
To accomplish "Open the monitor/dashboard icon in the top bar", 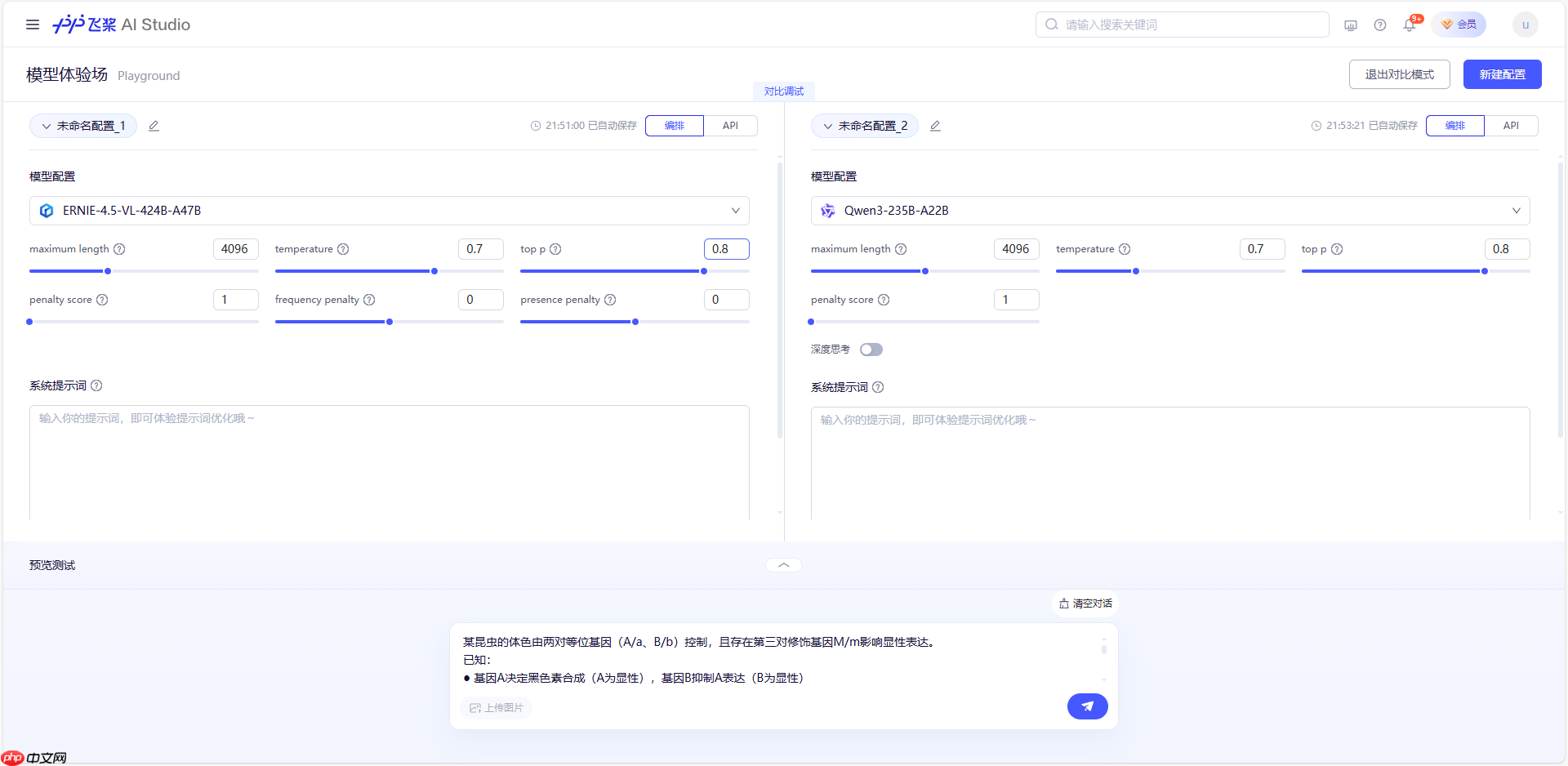I will pos(1350,24).
